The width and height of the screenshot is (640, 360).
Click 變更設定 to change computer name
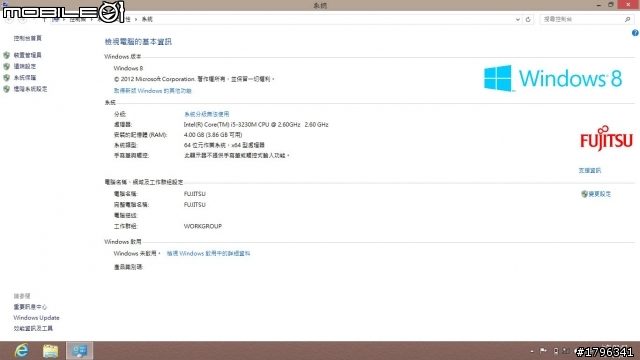[600, 194]
